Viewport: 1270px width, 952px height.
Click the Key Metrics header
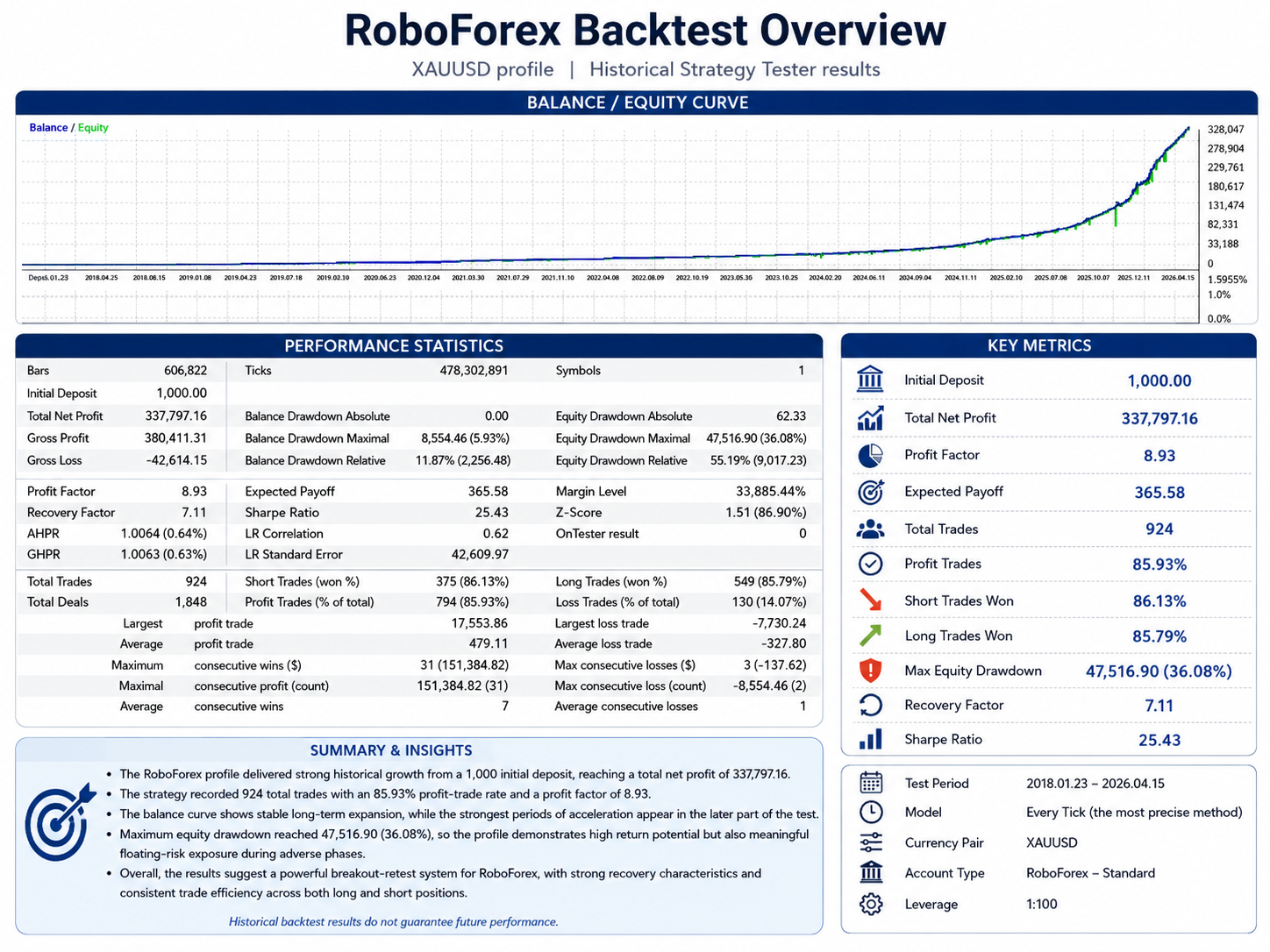[x=1048, y=345]
